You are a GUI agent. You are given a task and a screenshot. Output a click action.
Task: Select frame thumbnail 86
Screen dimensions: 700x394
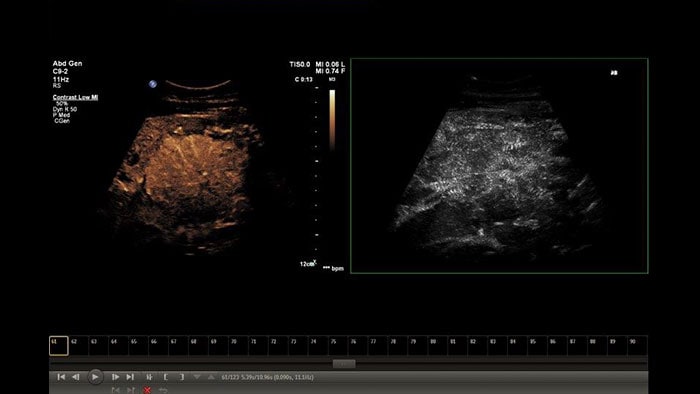point(557,346)
